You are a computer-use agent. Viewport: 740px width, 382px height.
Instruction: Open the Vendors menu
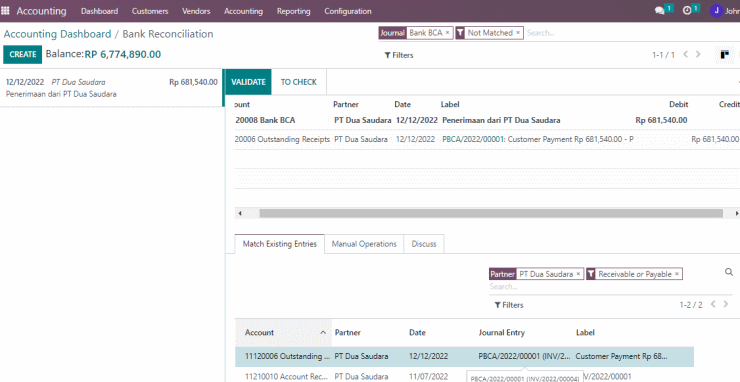coord(196,11)
